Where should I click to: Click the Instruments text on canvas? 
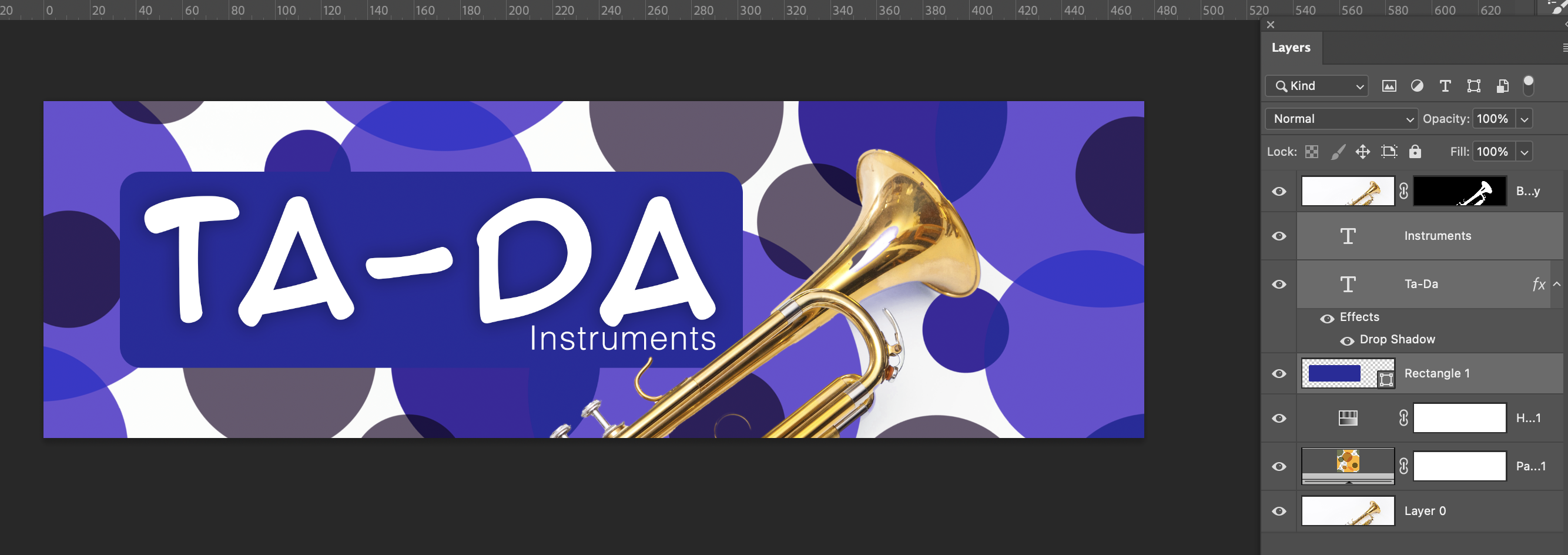(x=623, y=338)
